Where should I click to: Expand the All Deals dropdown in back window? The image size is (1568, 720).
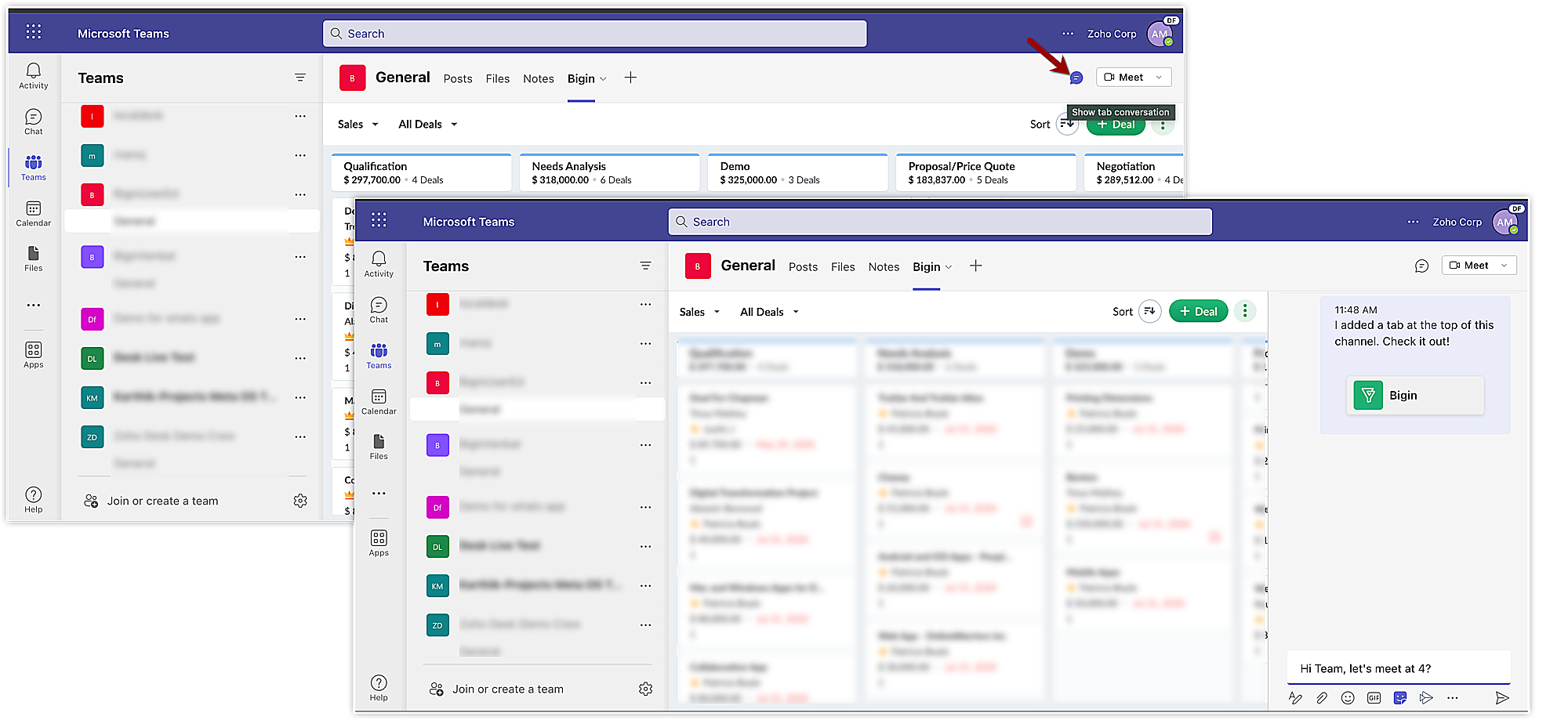(427, 124)
